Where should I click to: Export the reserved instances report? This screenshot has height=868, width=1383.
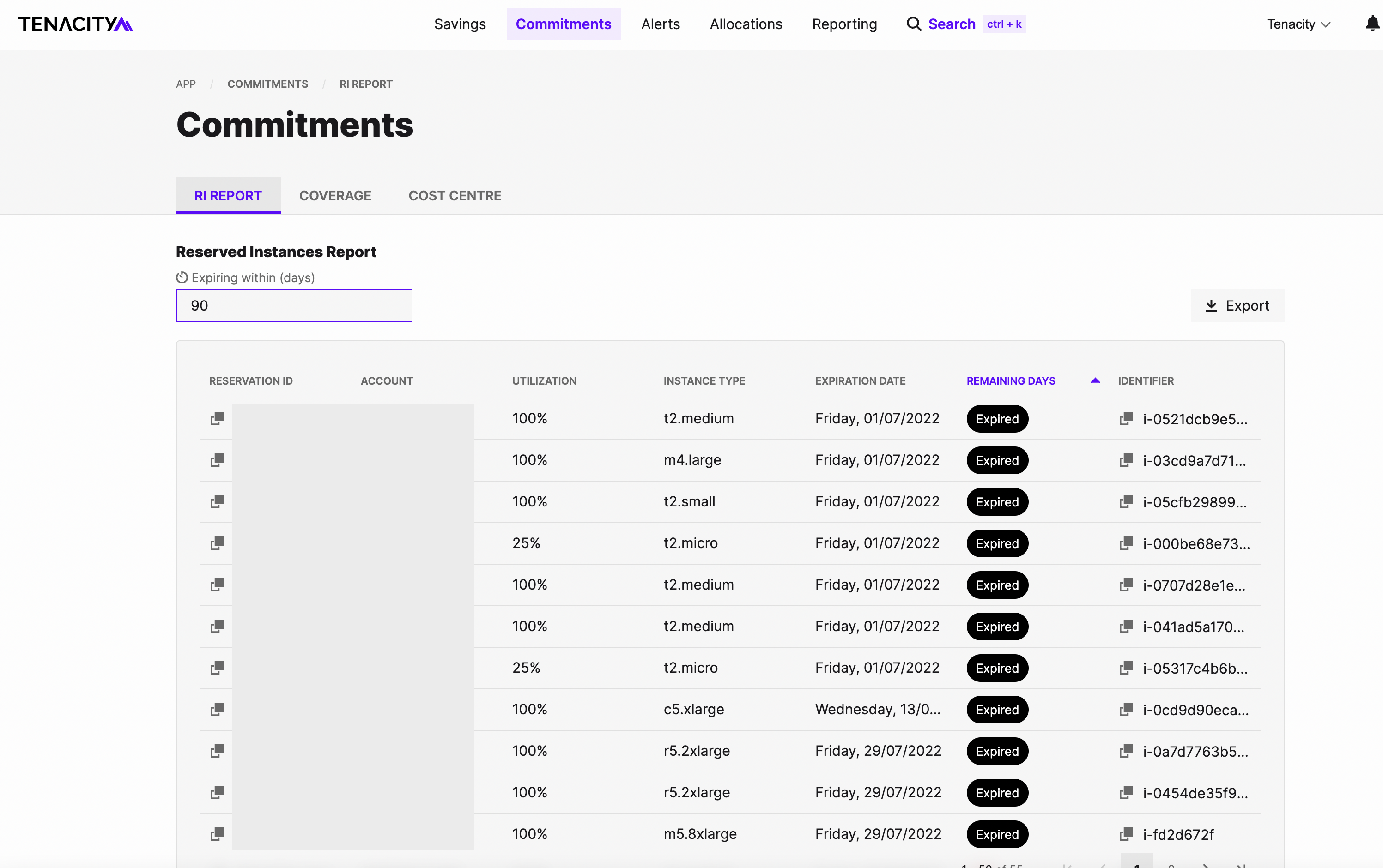pos(1237,305)
